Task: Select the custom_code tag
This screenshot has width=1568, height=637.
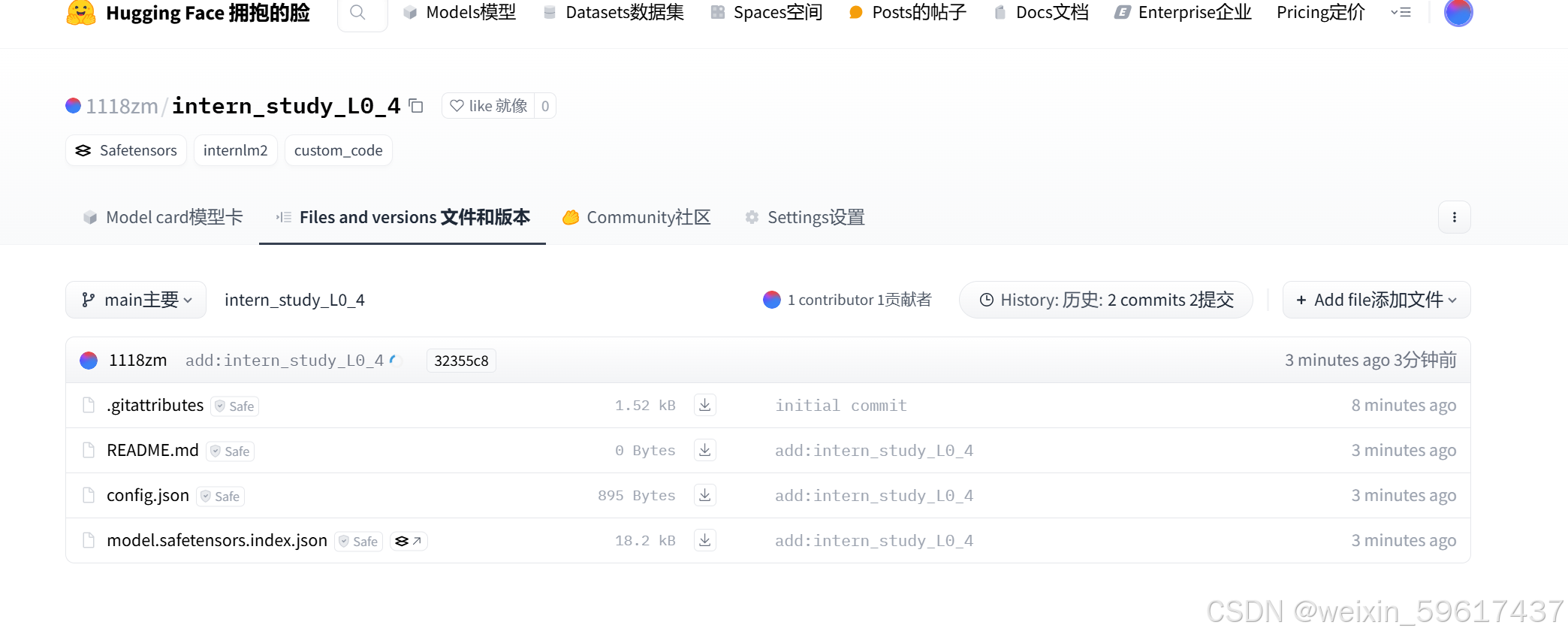Action: pos(339,150)
